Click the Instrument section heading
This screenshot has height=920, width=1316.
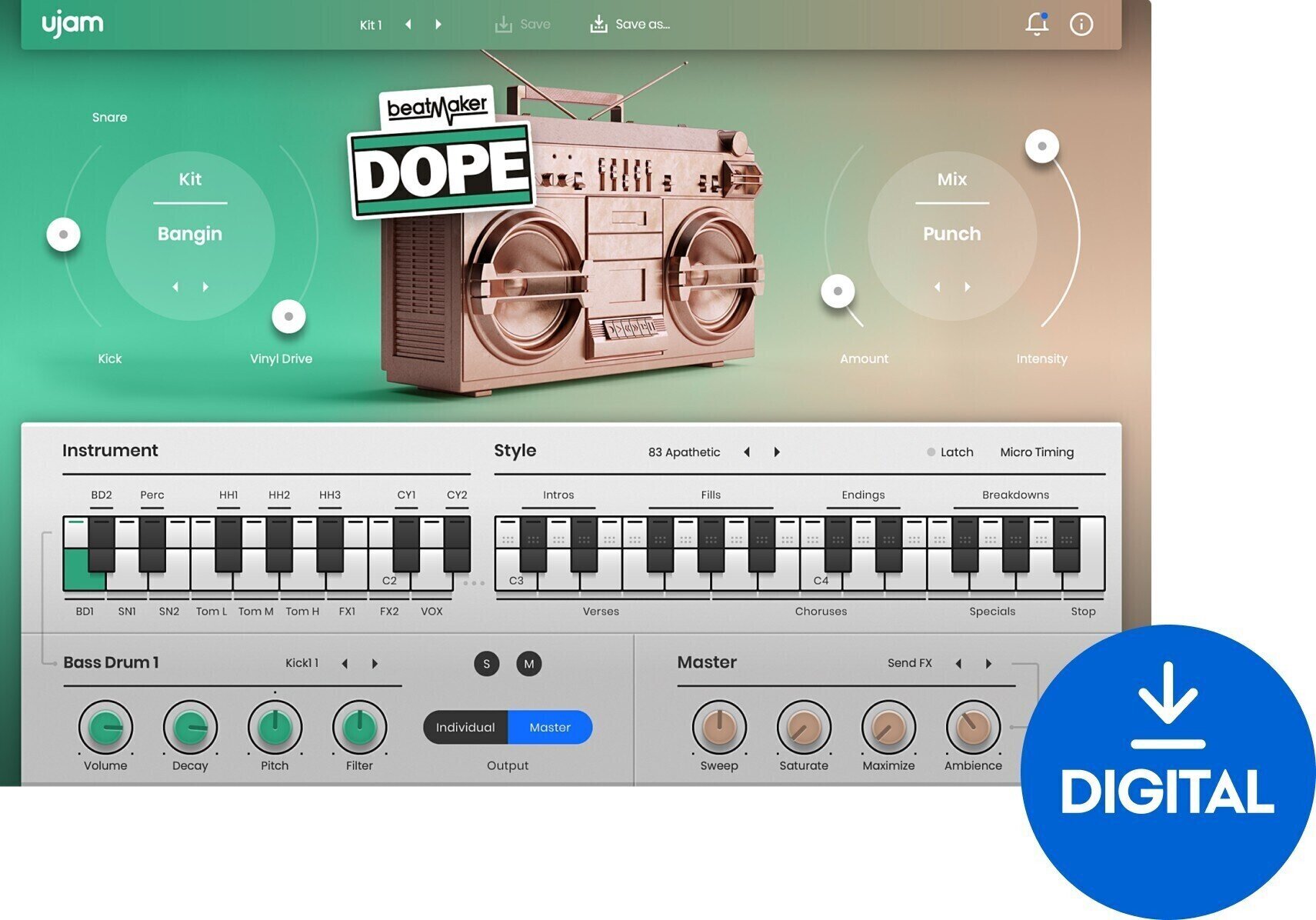(110, 451)
